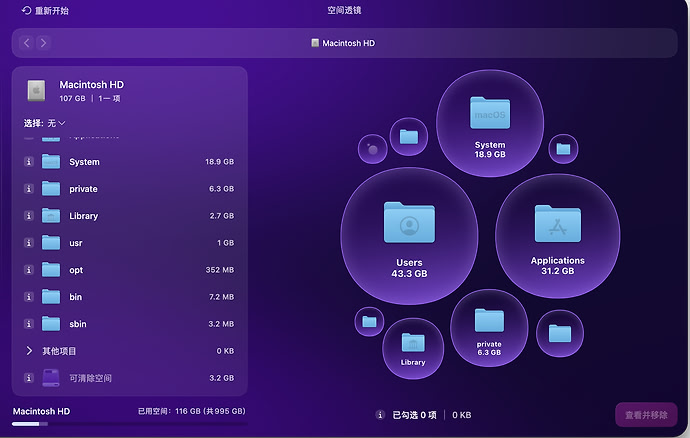Viewport: 690px width, 438px height.
Task: Click the 352 MB size value
Action: (220, 270)
